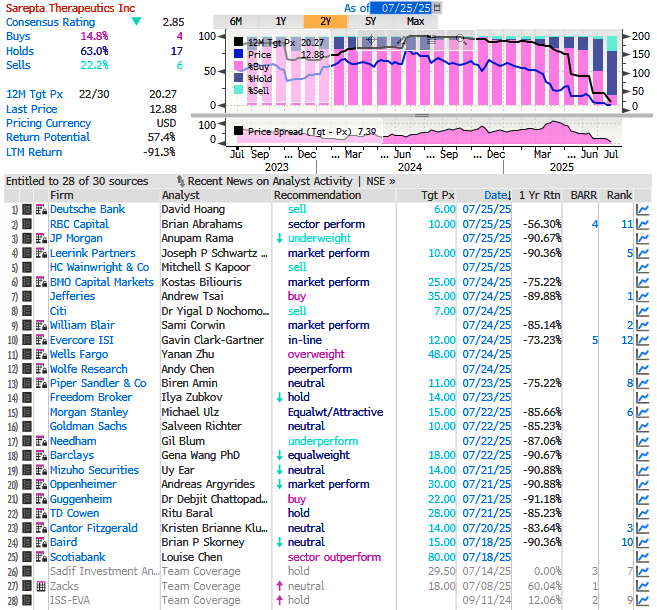Switch chart range to 6M

[236, 21]
